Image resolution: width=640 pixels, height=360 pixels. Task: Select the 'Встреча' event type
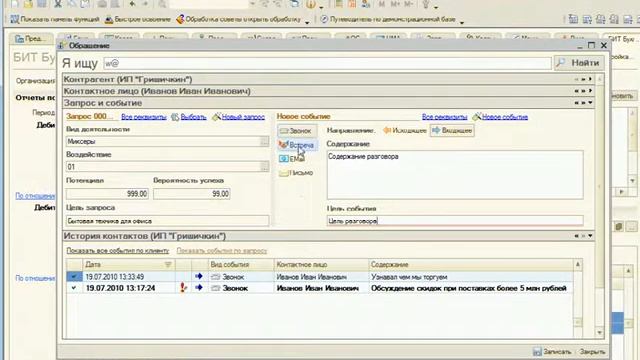[297, 145]
